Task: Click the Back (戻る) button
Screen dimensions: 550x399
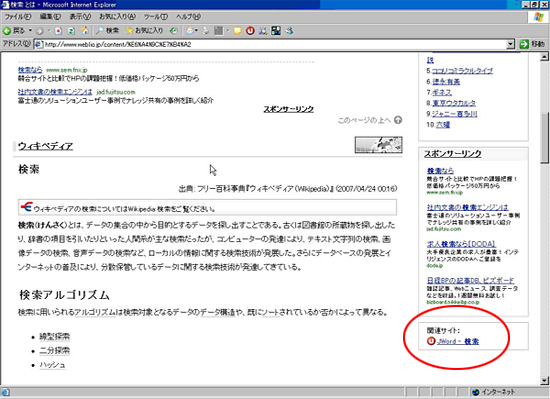Action: point(14,31)
